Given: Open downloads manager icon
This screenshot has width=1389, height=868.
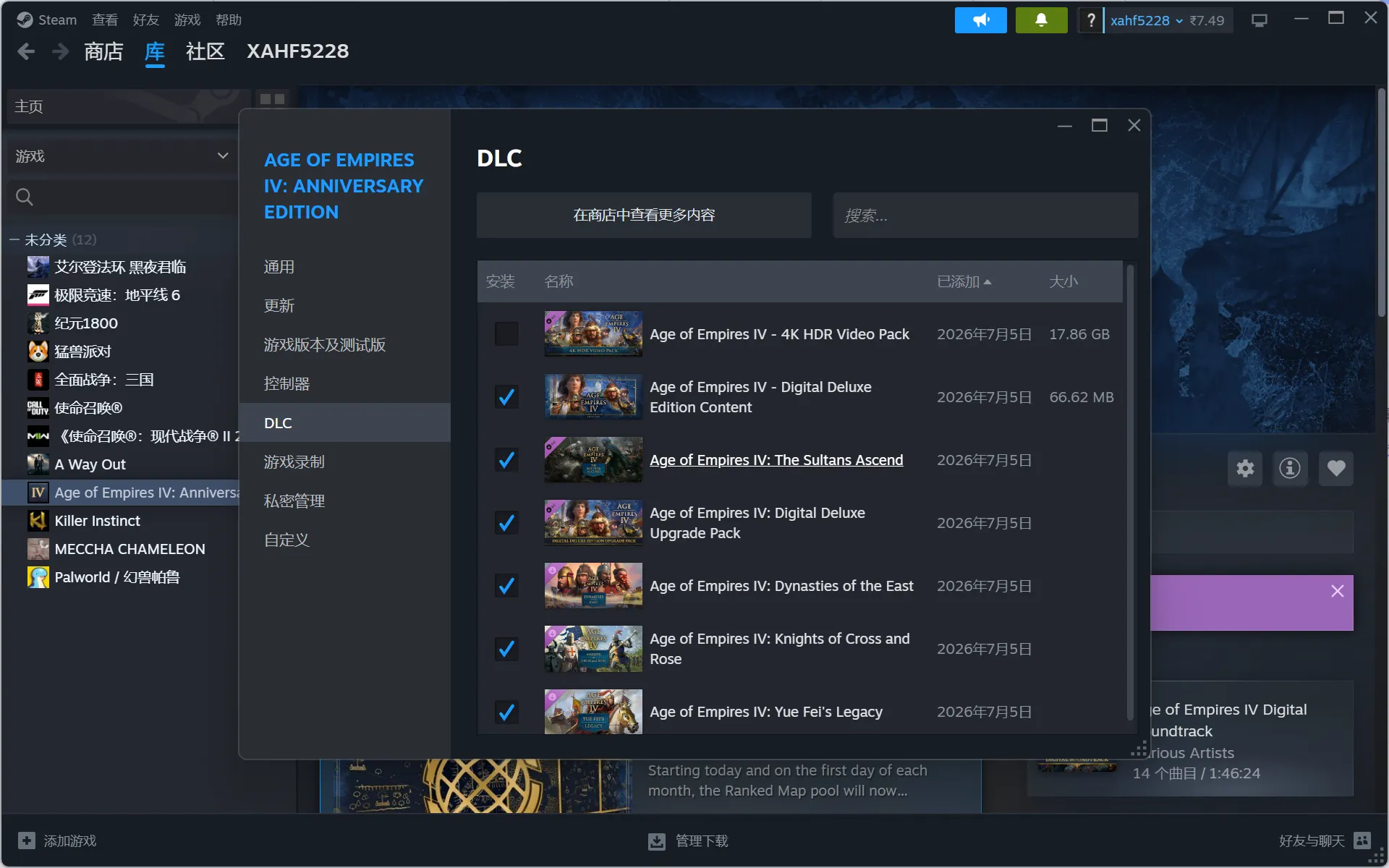Looking at the screenshot, I should pyautogui.click(x=657, y=841).
